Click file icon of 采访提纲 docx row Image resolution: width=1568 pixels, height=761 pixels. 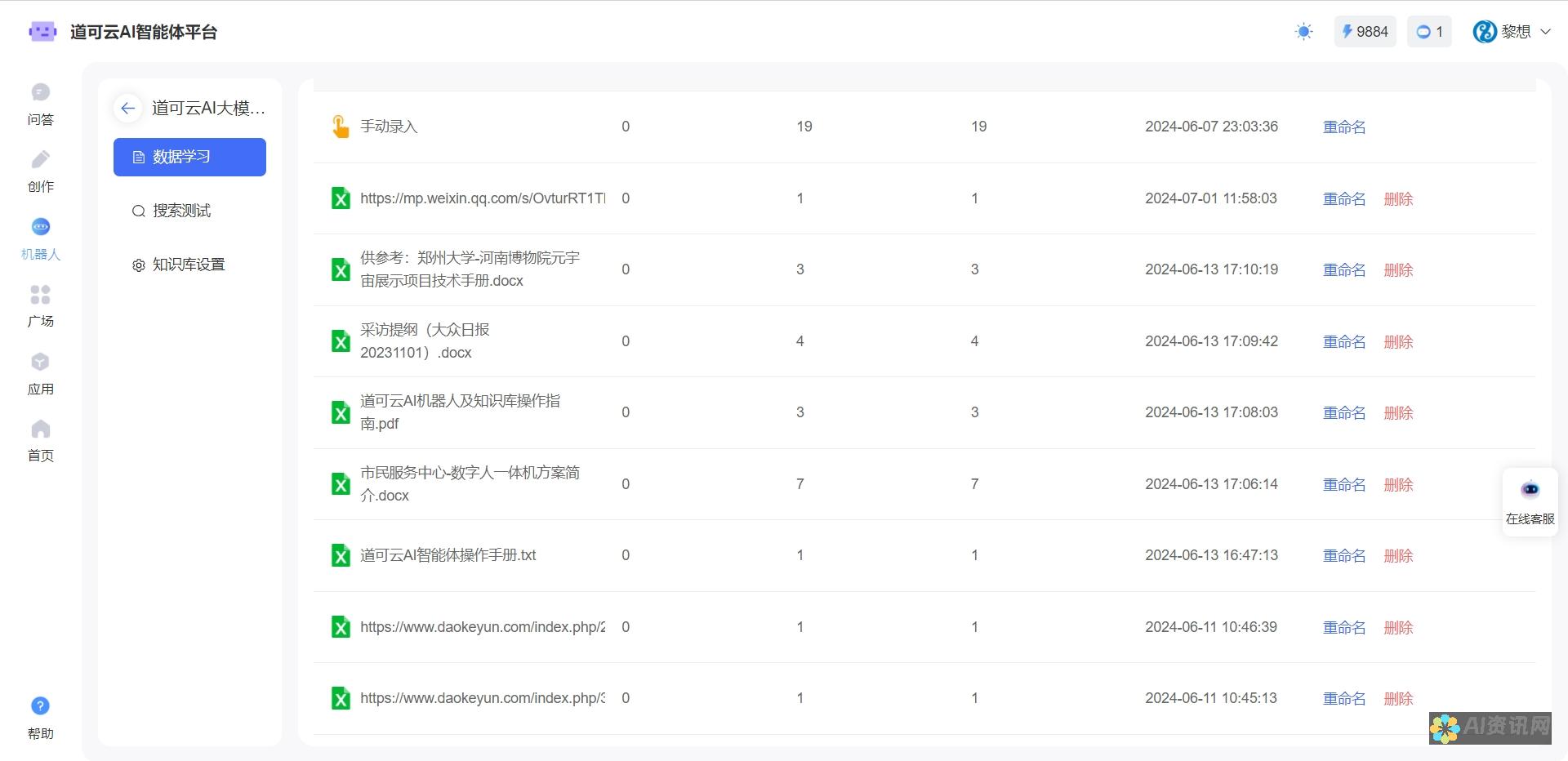(341, 341)
